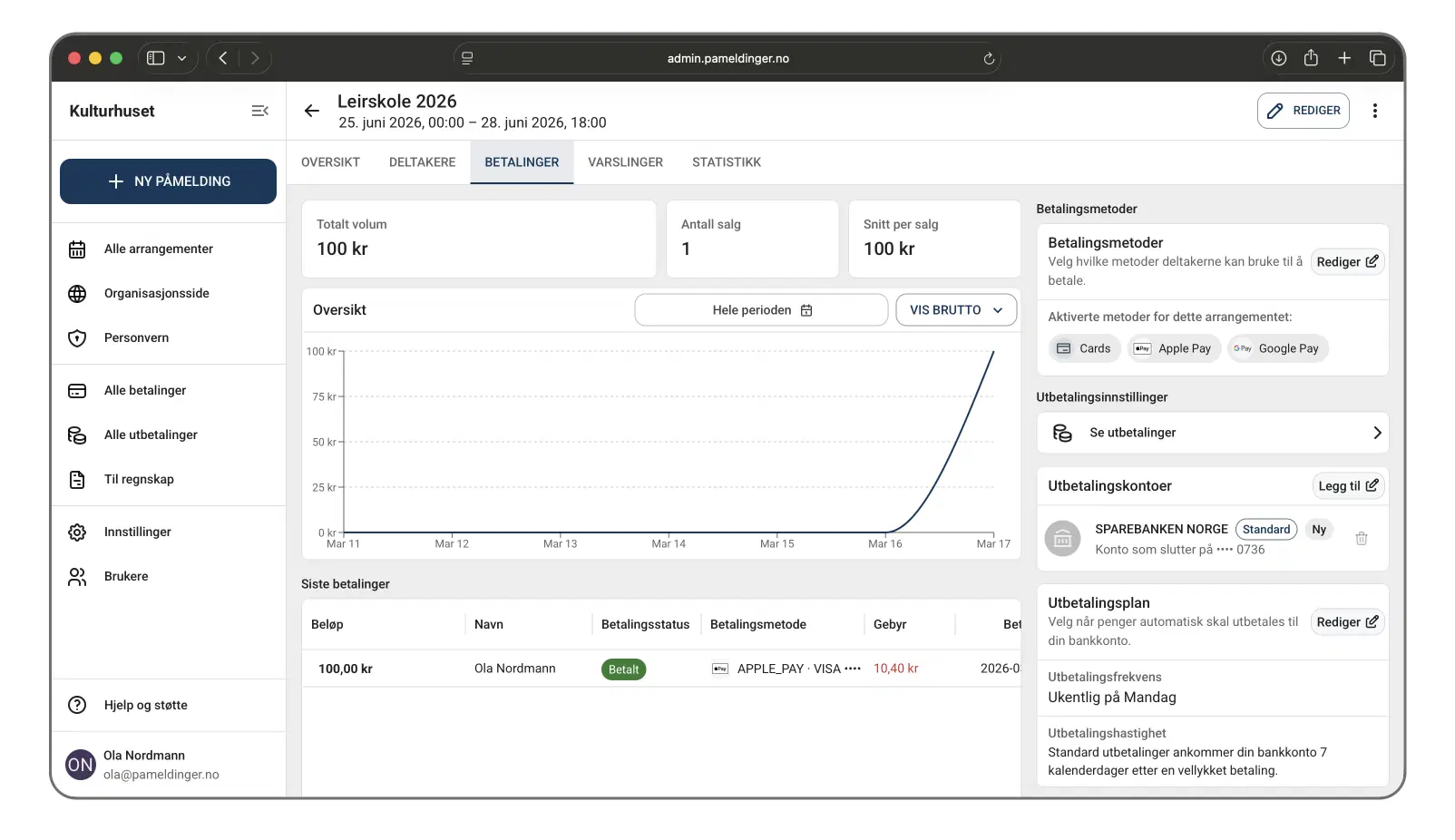The image size is (1455, 840).
Task: Click the Innstillinger gear icon
Action: 78,532
